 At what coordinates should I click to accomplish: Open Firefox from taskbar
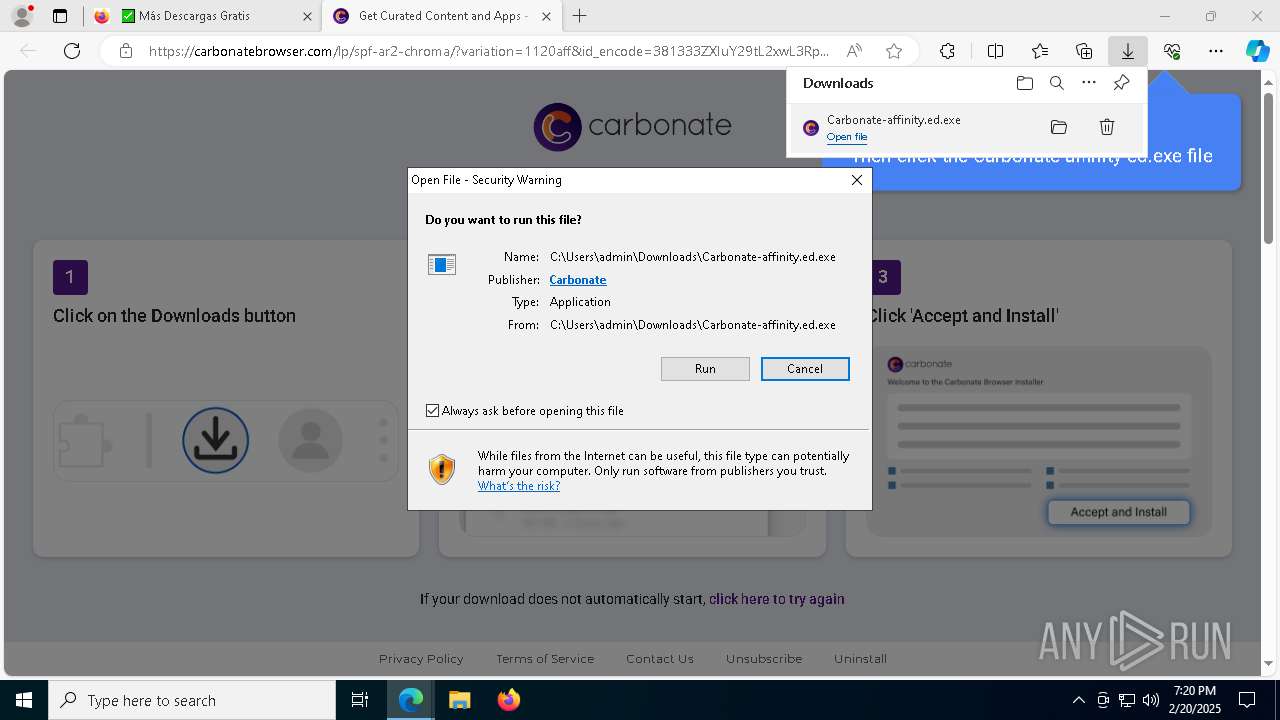click(509, 700)
